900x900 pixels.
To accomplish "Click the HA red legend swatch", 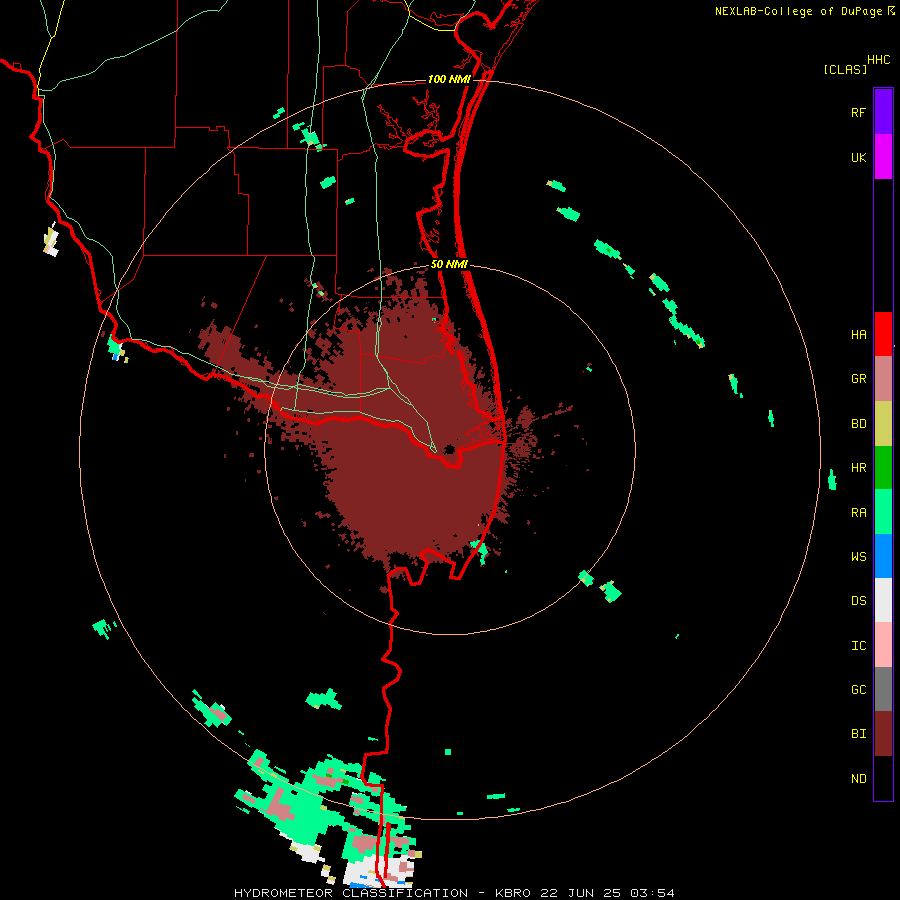I will (x=883, y=334).
